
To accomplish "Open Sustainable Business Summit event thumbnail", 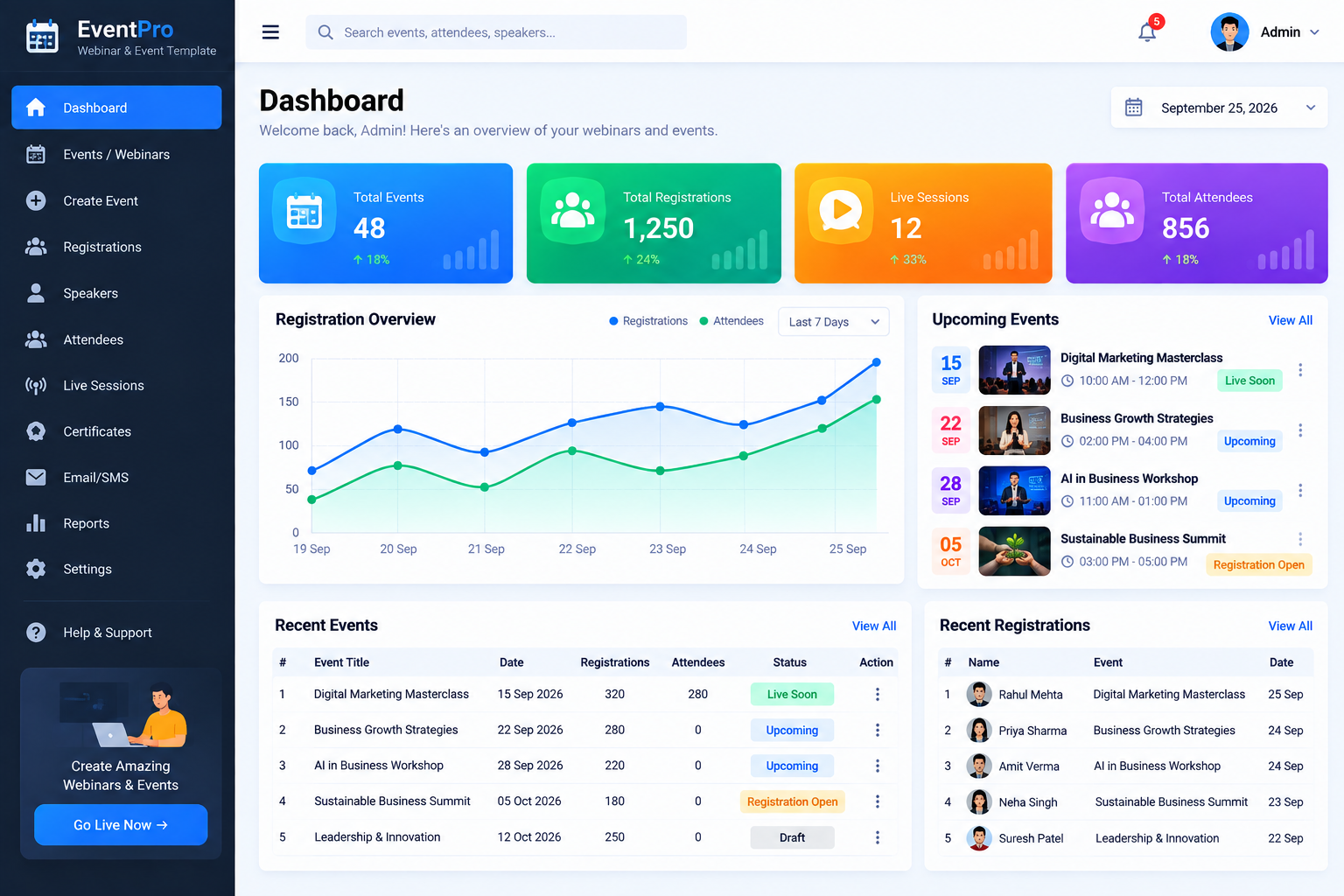I will click(x=1014, y=551).
